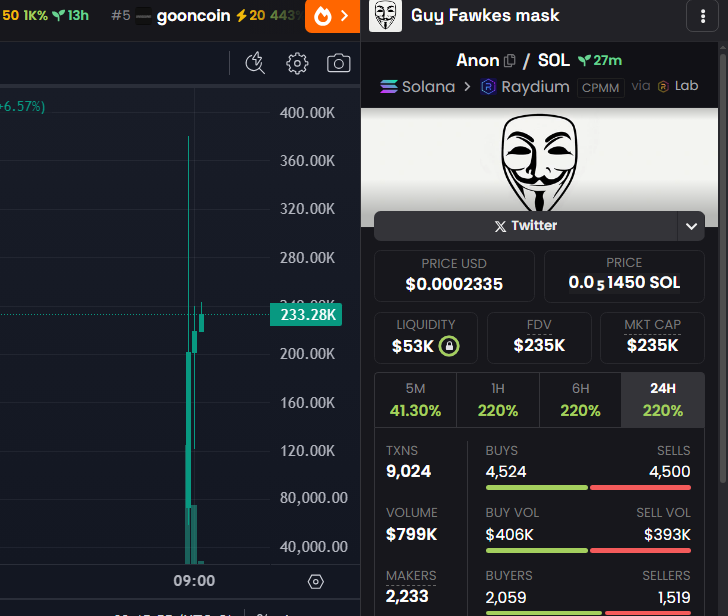Open the three-dot options menu
Screen dimensions: 728x616
(702, 16)
